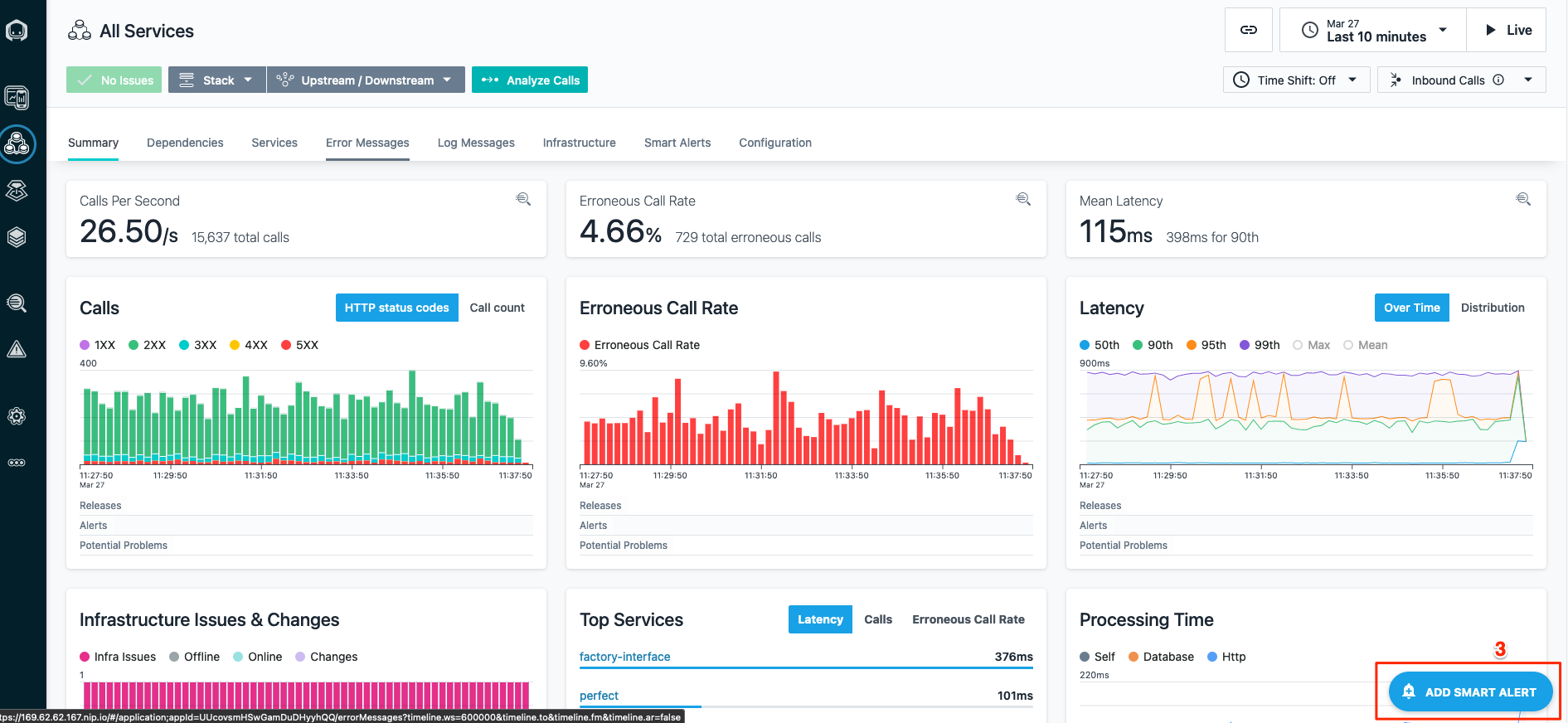Open the Stack dropdown
This screenshot has height=723, width=1568.
pyautogui.click(x=217, y=80)
